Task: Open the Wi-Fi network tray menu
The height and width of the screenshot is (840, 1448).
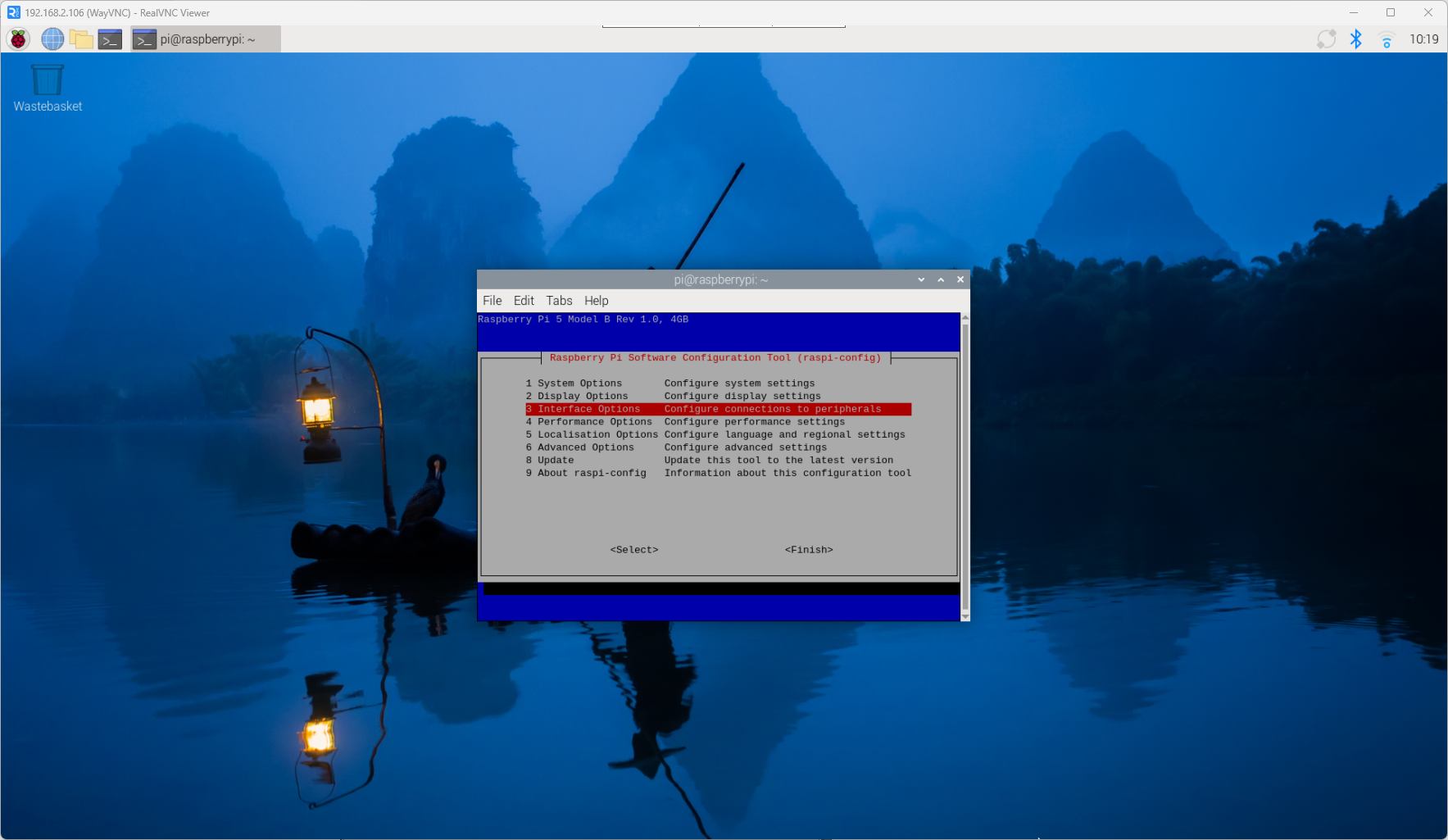Action: click(x=1386, y=39)
